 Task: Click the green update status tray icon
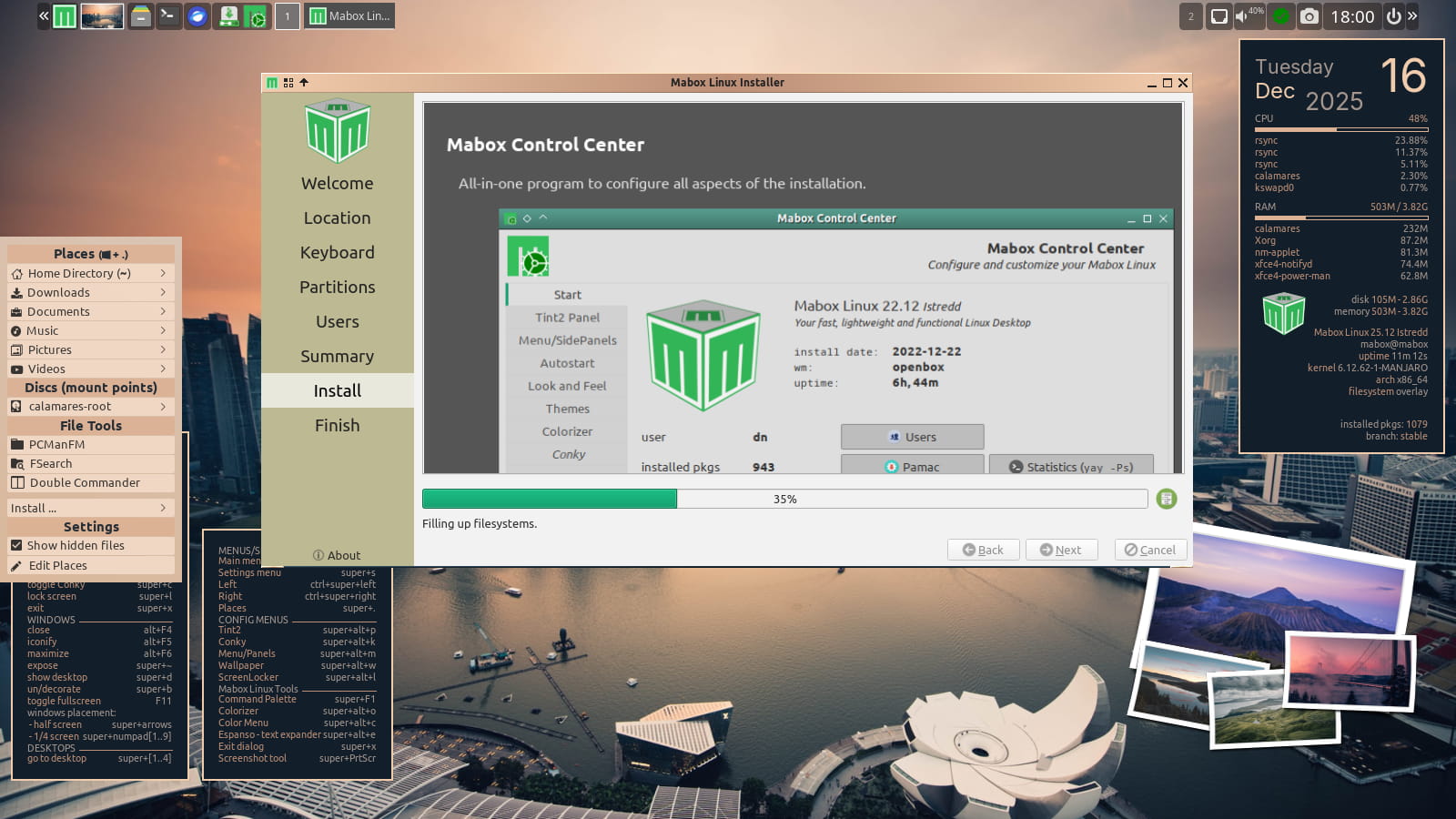[x=1280, y=16]
